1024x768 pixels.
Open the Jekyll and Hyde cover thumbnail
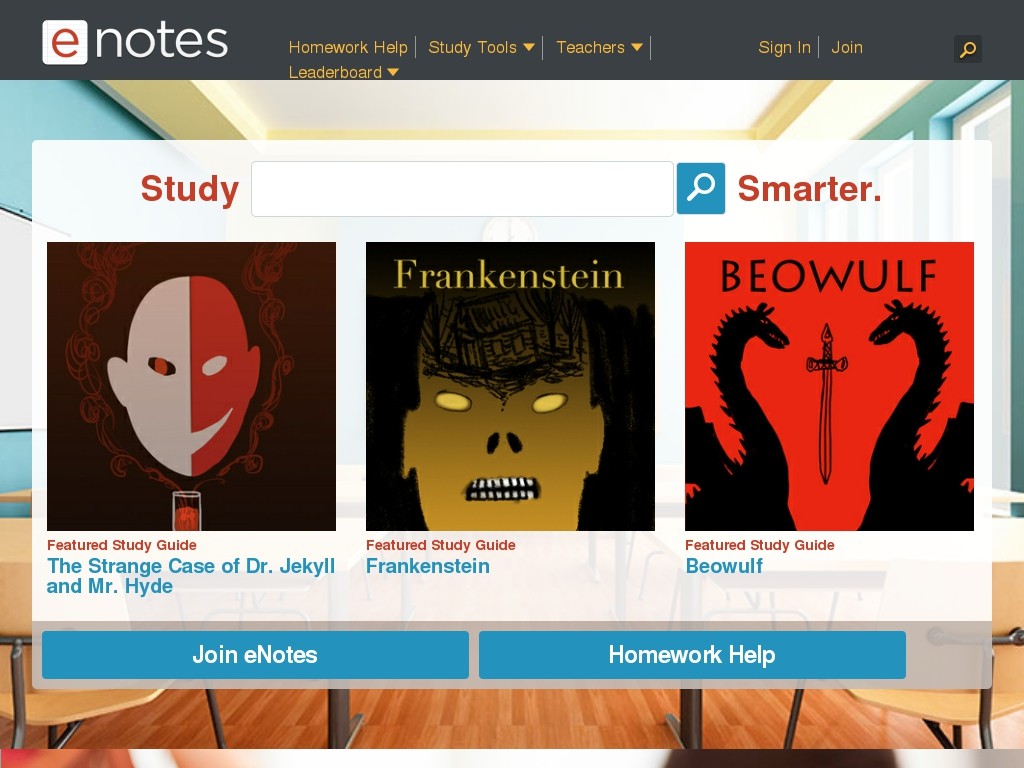pyautogui.click(x=191, y=387)
